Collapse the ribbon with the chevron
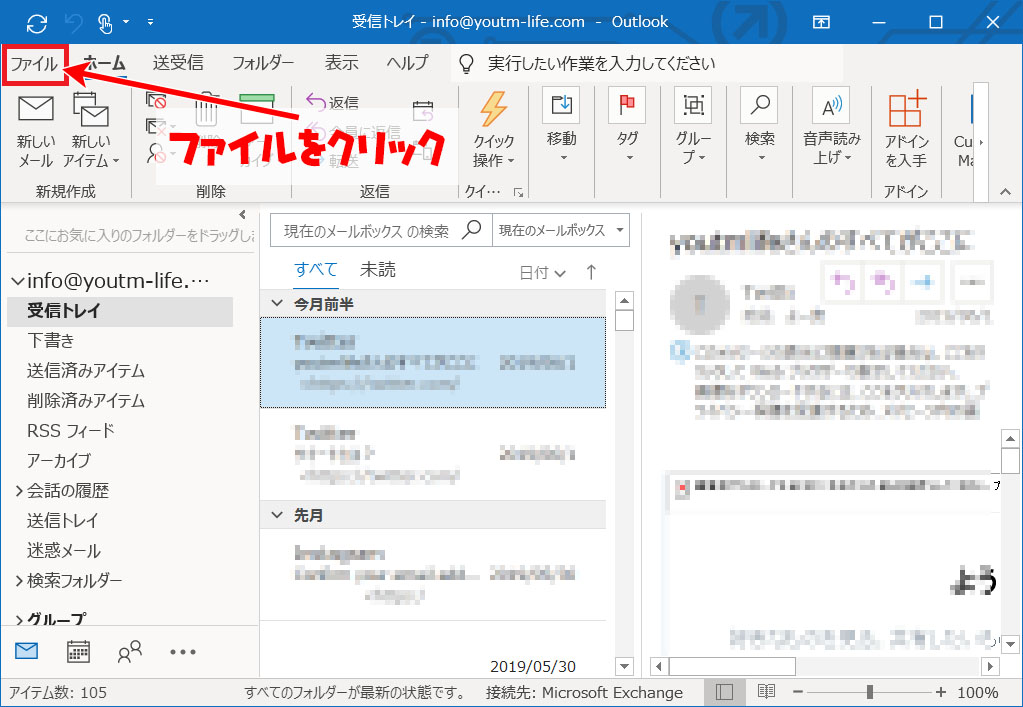 coord(1005,192)
